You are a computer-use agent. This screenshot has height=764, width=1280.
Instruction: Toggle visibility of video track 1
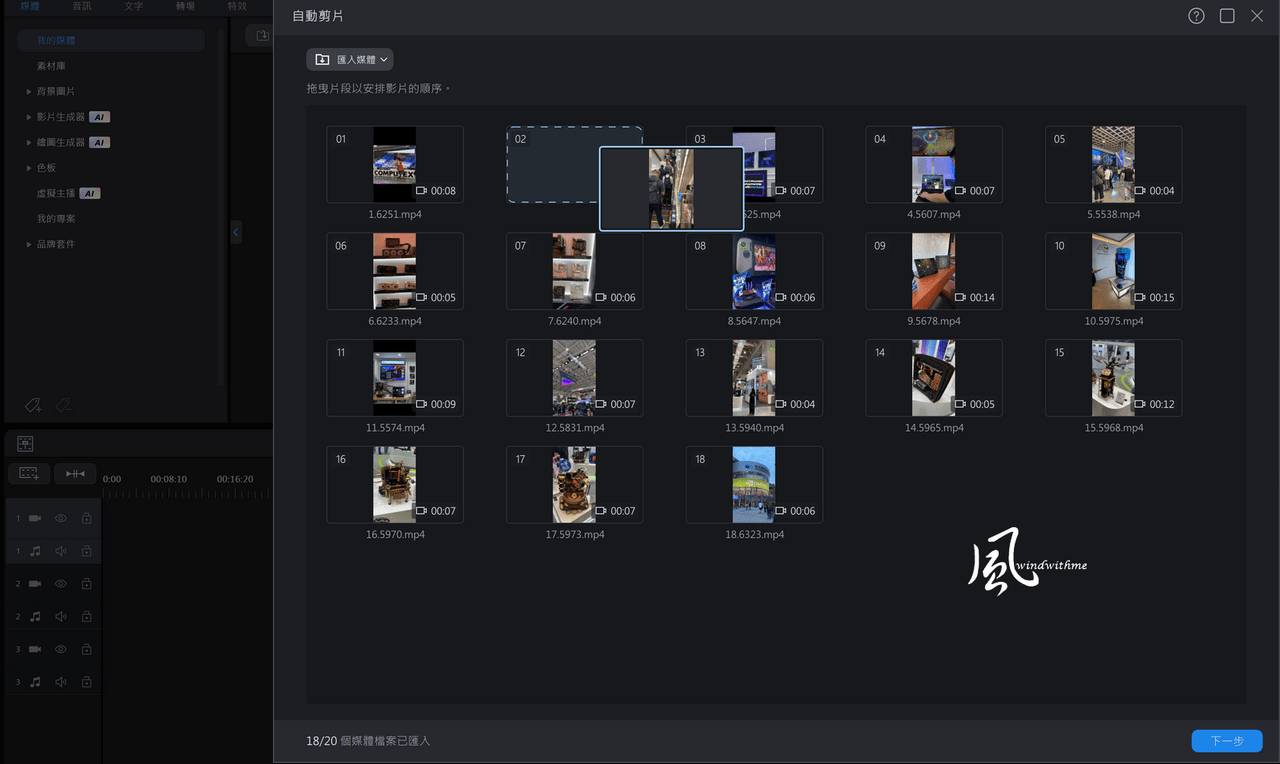61,519
